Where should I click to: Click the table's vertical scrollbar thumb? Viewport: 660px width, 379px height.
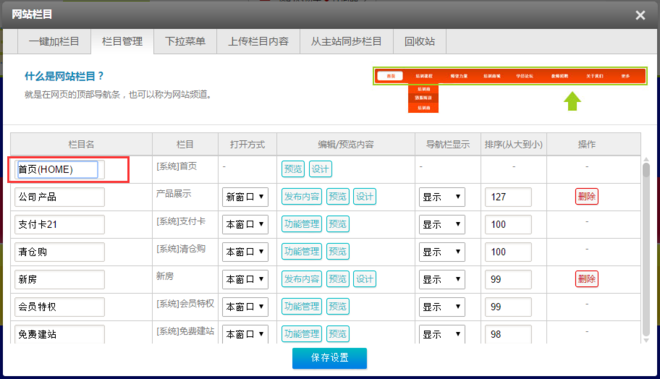(x=646, y=170)
